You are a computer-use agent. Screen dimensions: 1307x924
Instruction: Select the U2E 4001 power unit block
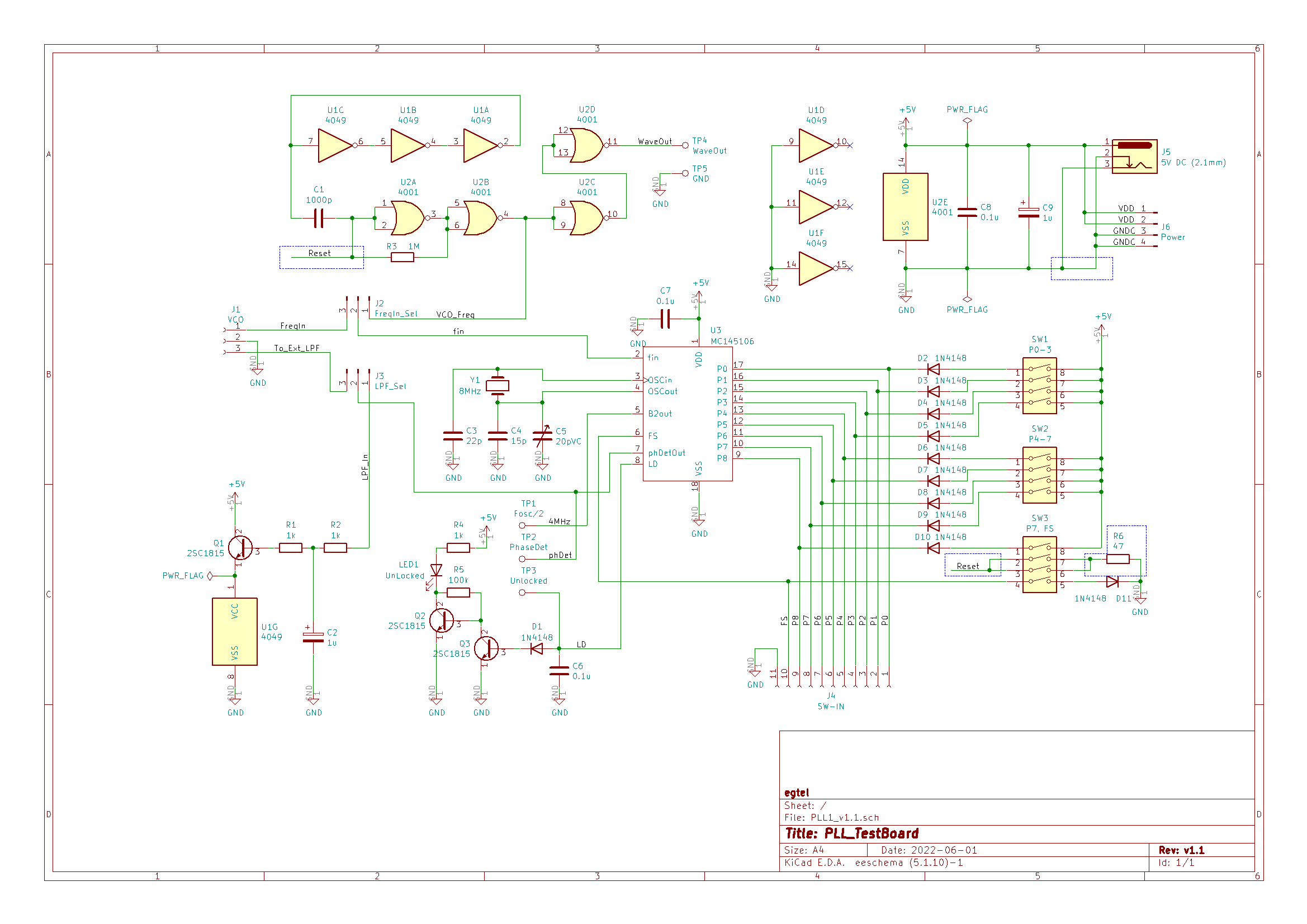point(905,207)
